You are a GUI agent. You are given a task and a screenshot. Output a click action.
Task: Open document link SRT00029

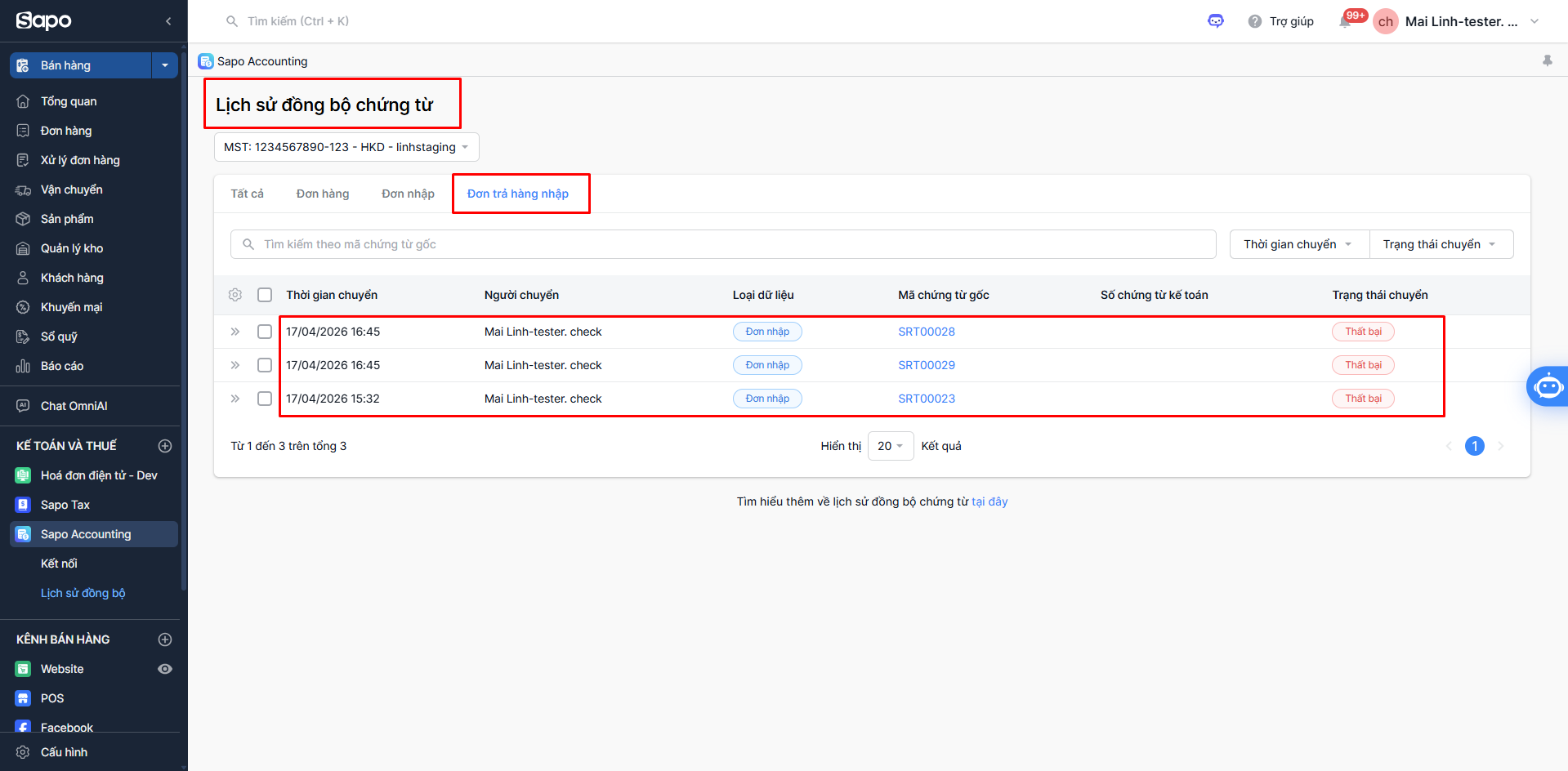click(x=926, y=365)
